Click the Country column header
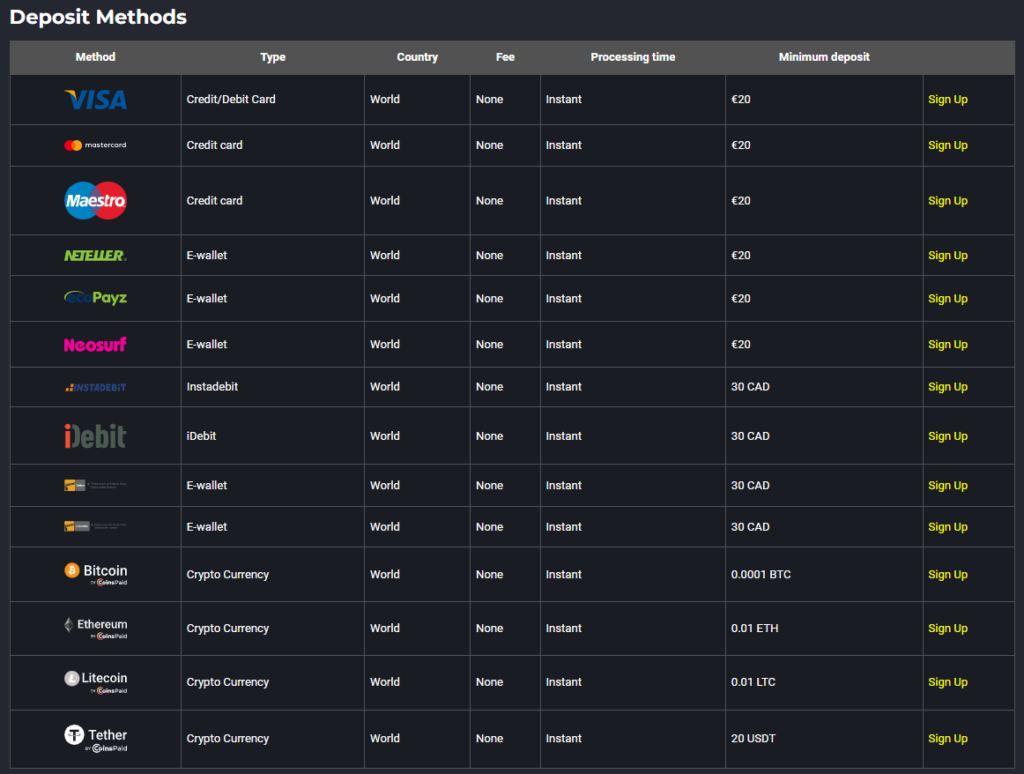 coord(417,57)
